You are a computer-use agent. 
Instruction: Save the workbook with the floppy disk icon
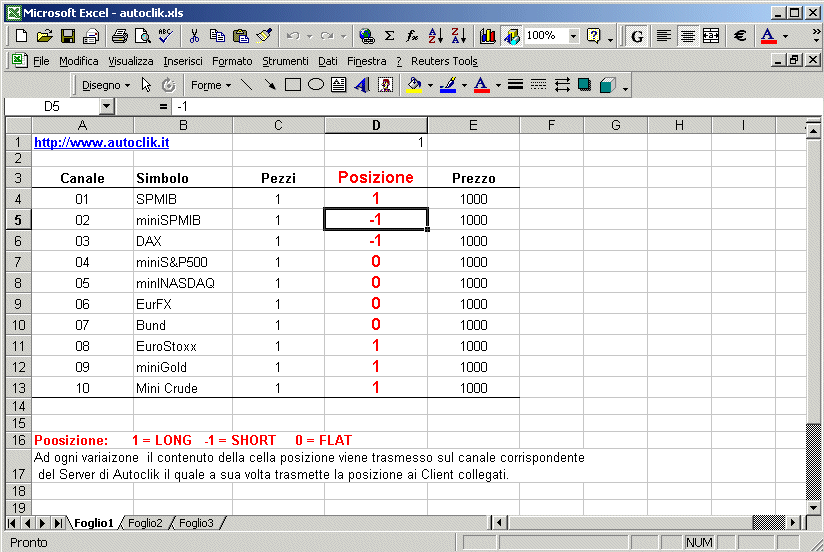click(x=68, y=36)
